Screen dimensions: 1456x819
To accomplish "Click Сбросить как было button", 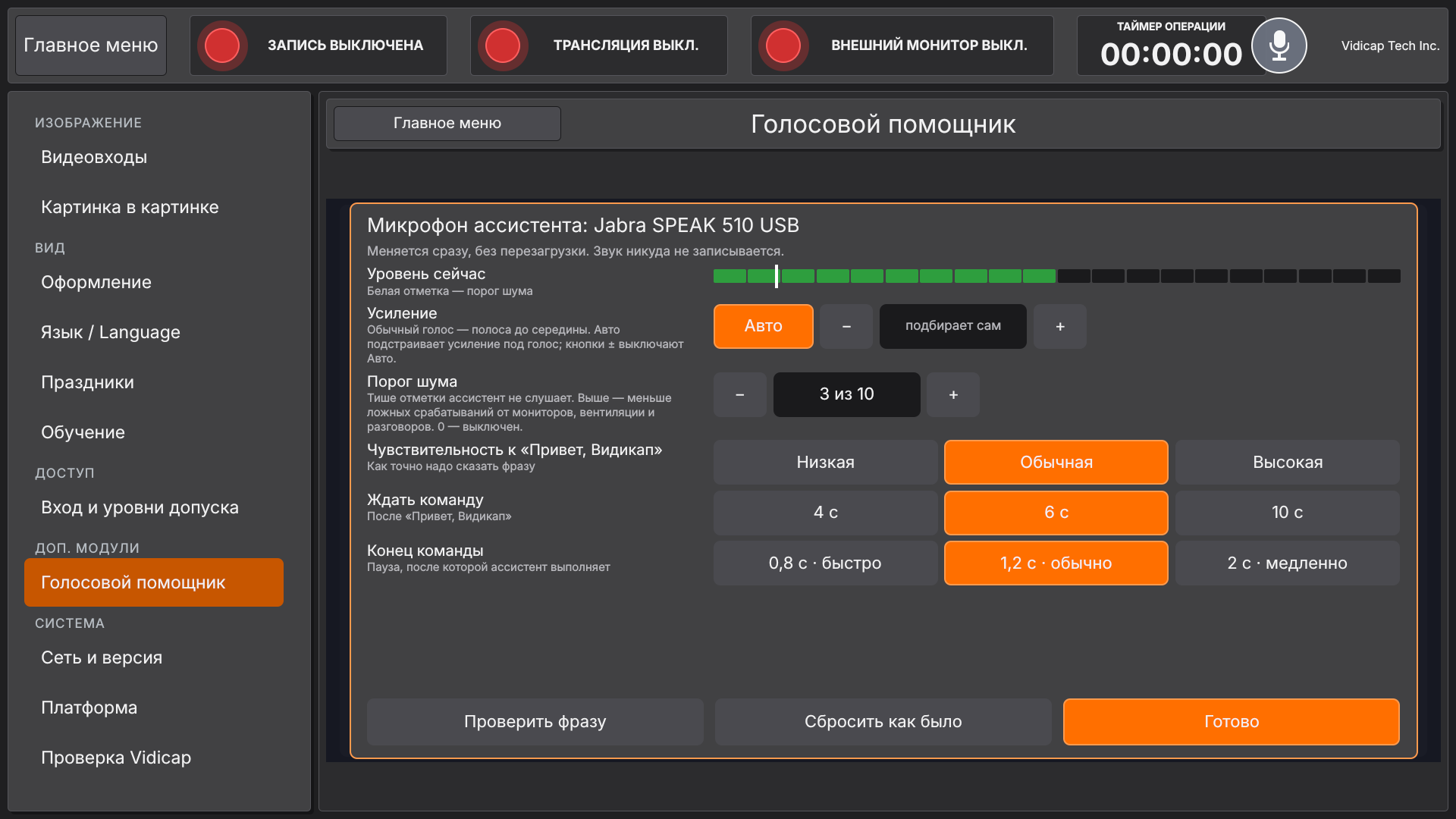I will [883, 722].
